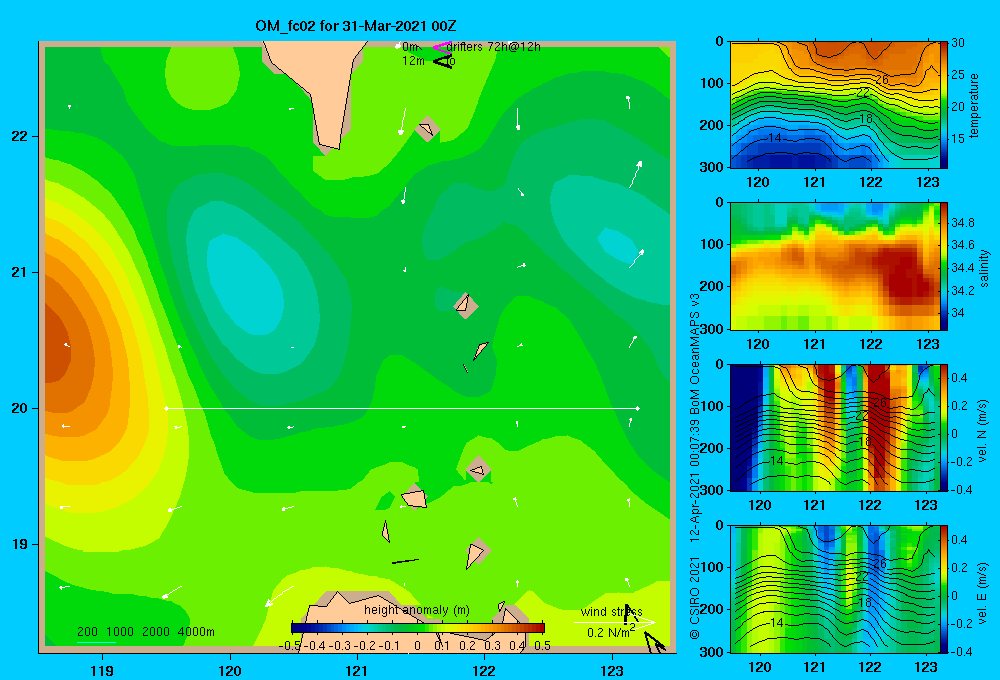The height and width of the screenshot is (680, 1000).
Task: Click the 26 contour label in temperature panel
Action: point(881,80)
